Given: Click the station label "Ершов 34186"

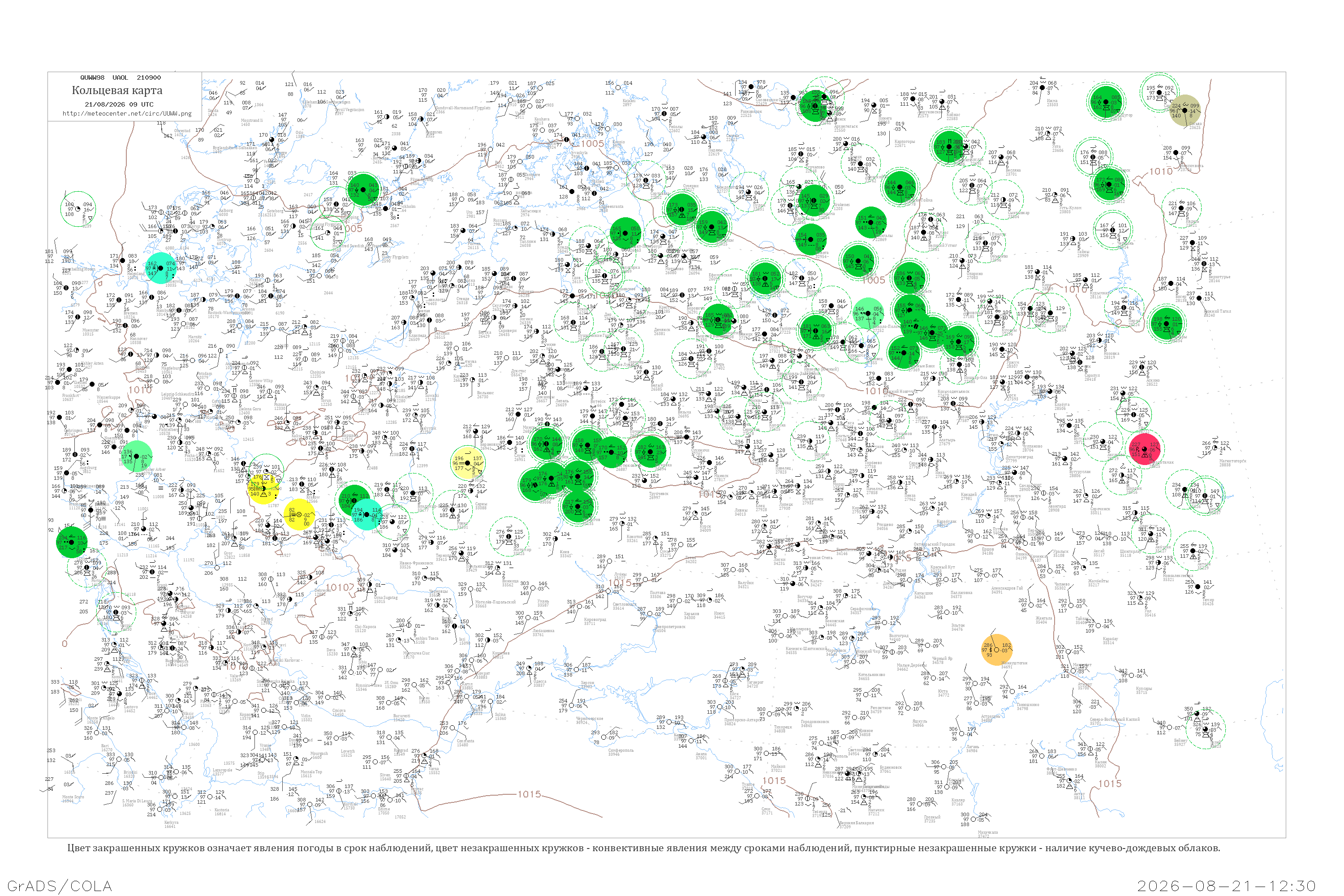Looking at the screenshot, I should pos(987,551).
